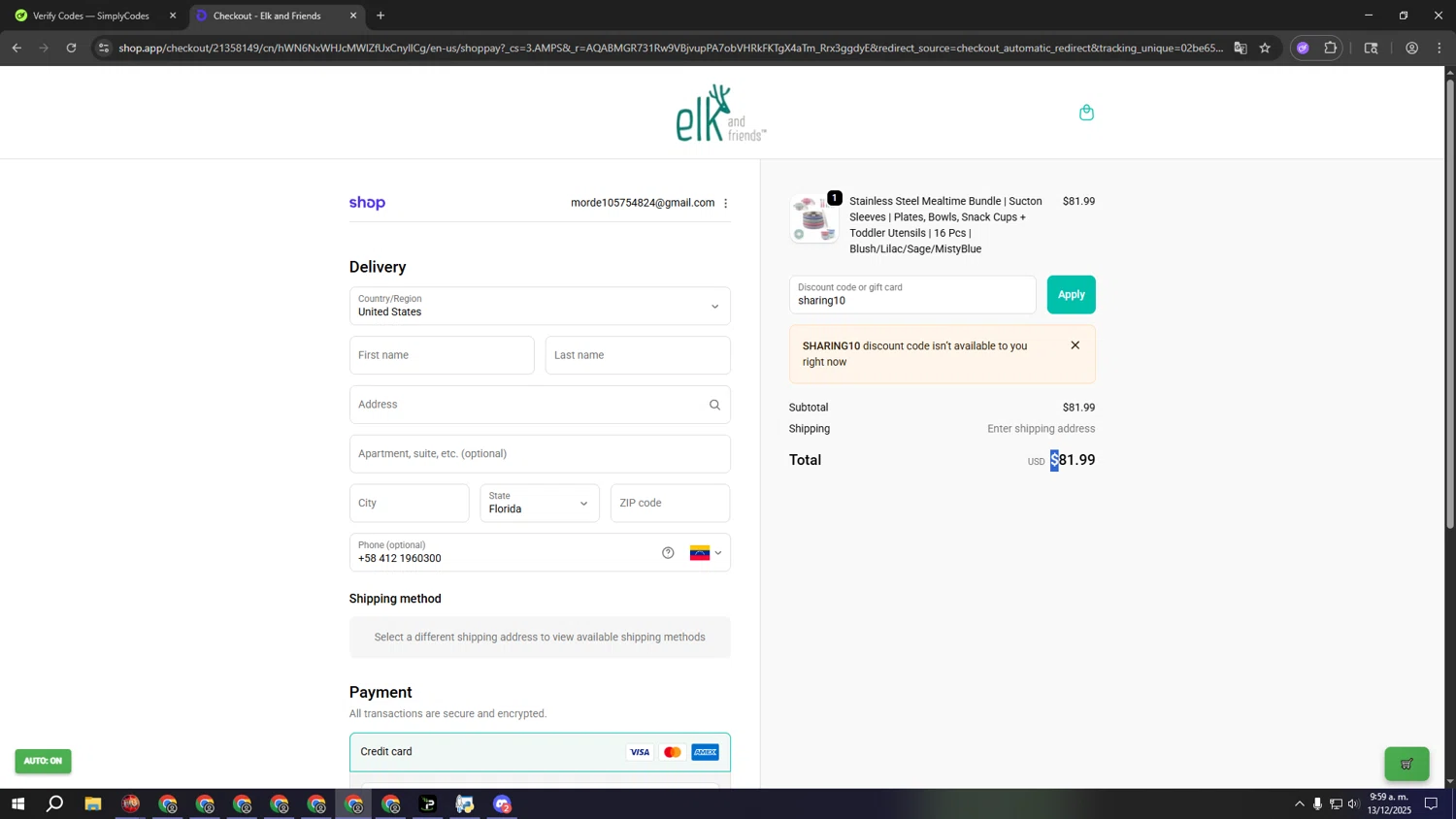Reload the checkout page
Viewport: 1456px width, 819px height.
click(x=71, y=48)
